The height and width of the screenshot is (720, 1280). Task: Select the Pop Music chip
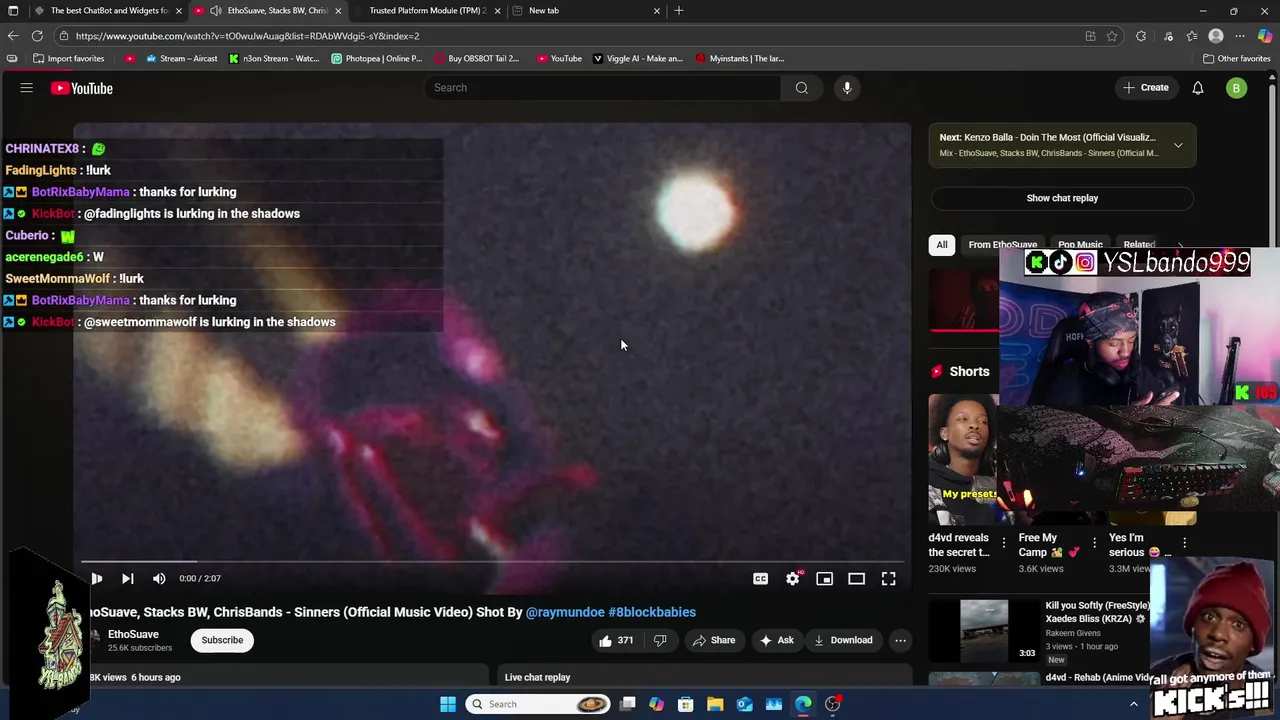pyautogui.click(x=1080, y=245)
